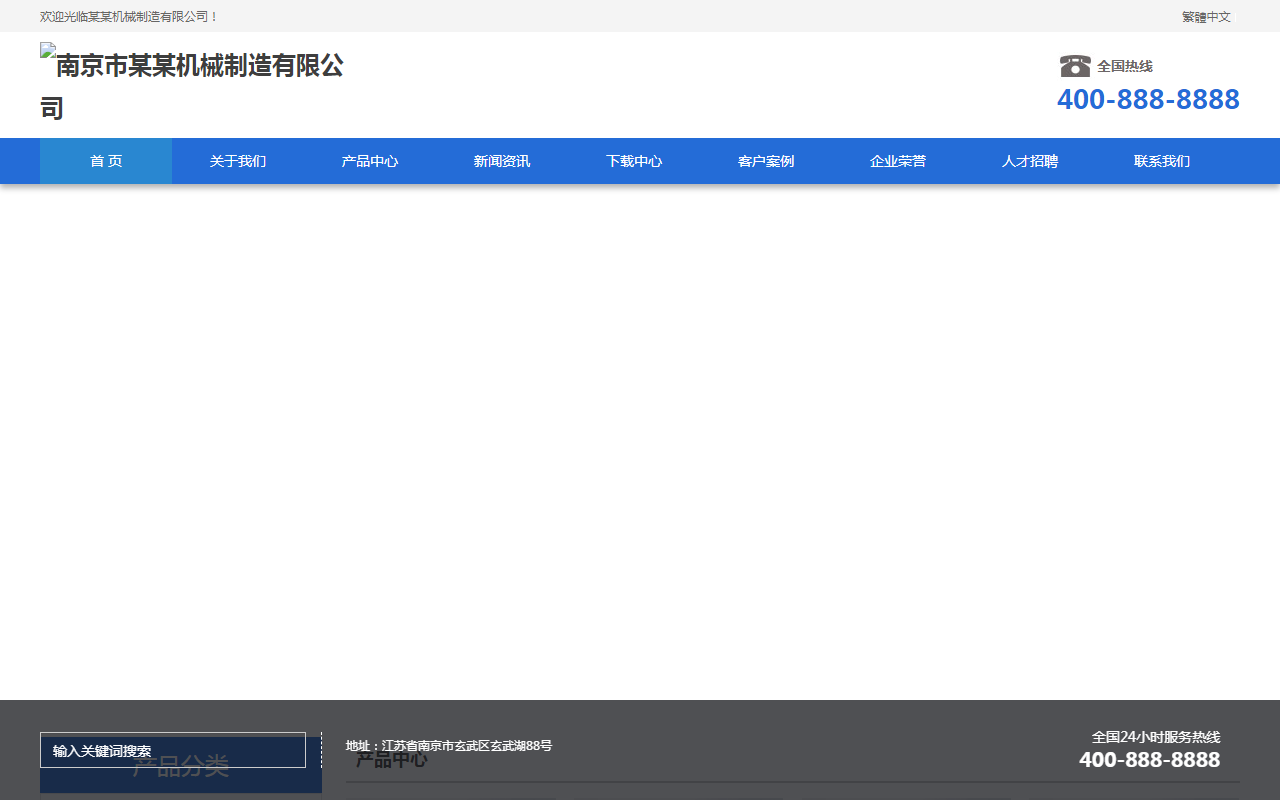Viewport: 1280px width, 800px height.
Task: Click the welcome text 欢迎光临某某机械制造有限公司
Action: click(129, 17)
